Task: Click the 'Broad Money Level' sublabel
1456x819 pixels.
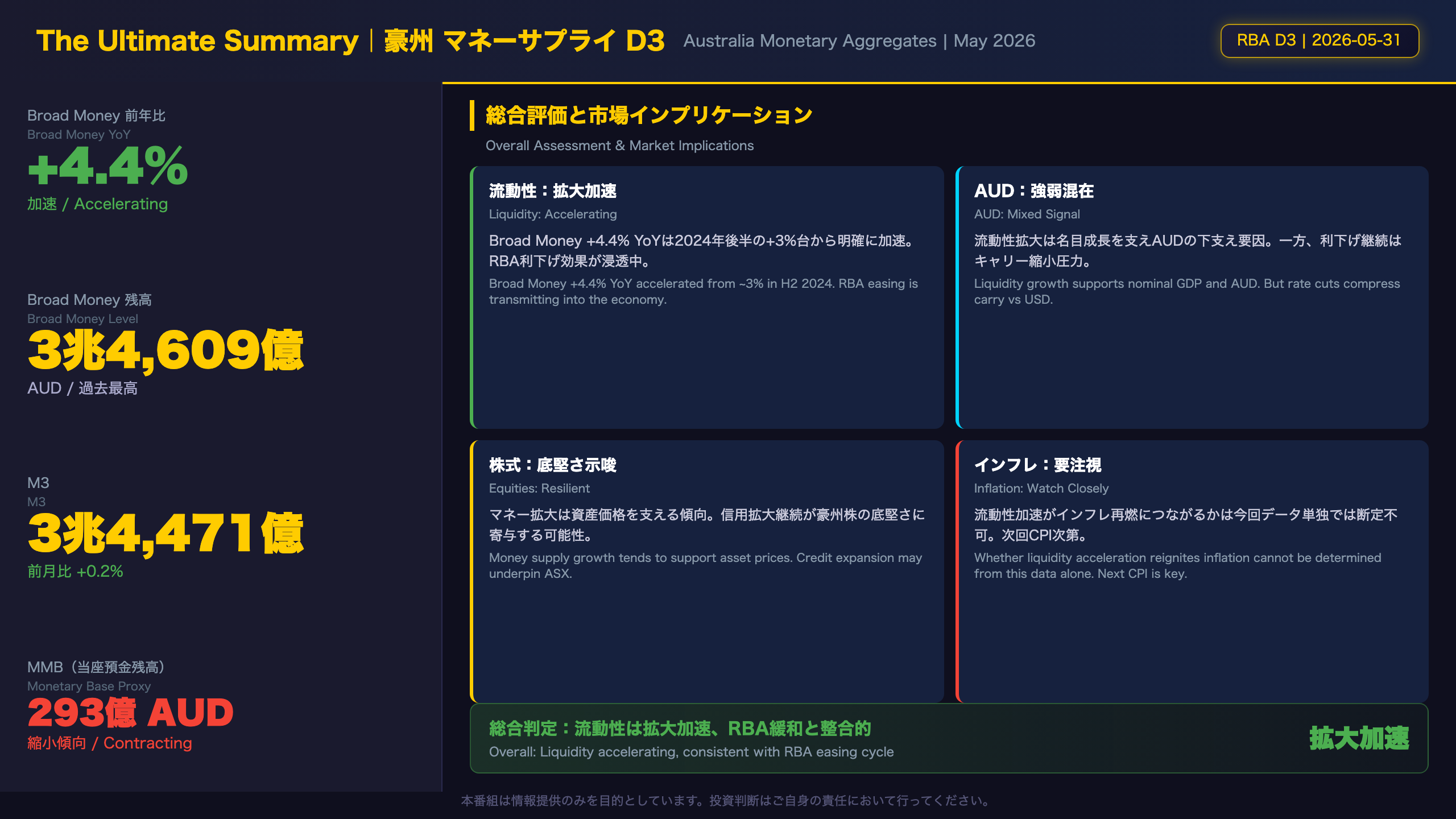Action: (x=82, y=319)
